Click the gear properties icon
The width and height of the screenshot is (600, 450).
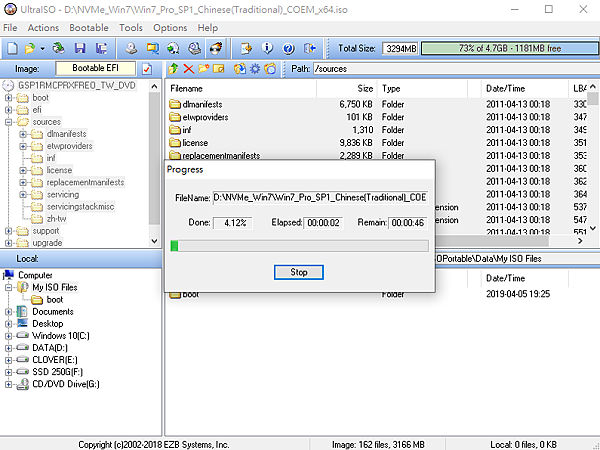[x=255, y=69]
